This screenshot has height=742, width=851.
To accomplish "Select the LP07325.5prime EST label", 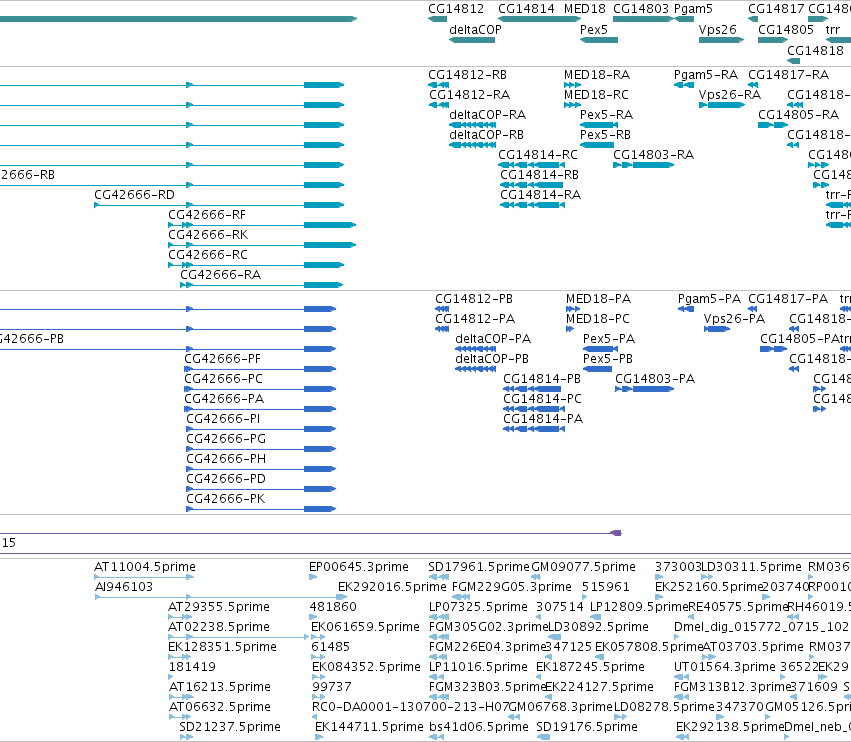I will coord(478,607).
